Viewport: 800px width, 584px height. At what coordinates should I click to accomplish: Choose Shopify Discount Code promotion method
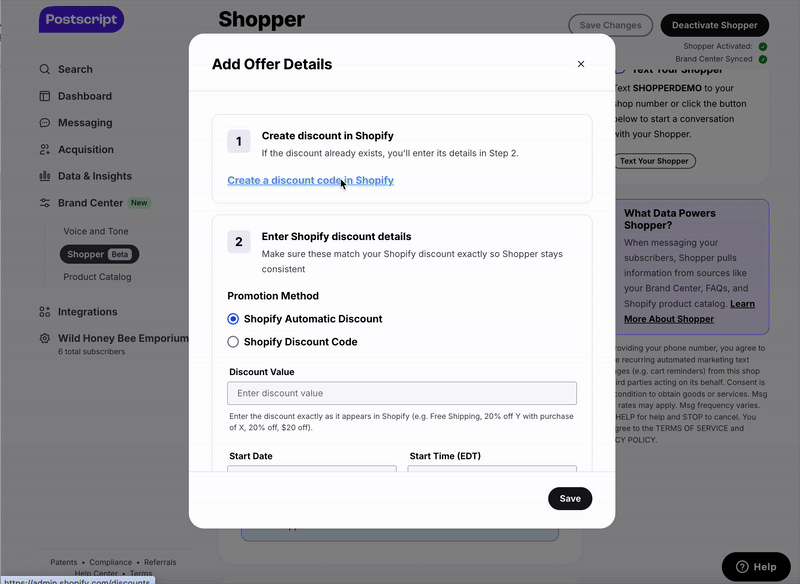coord(232,341)
